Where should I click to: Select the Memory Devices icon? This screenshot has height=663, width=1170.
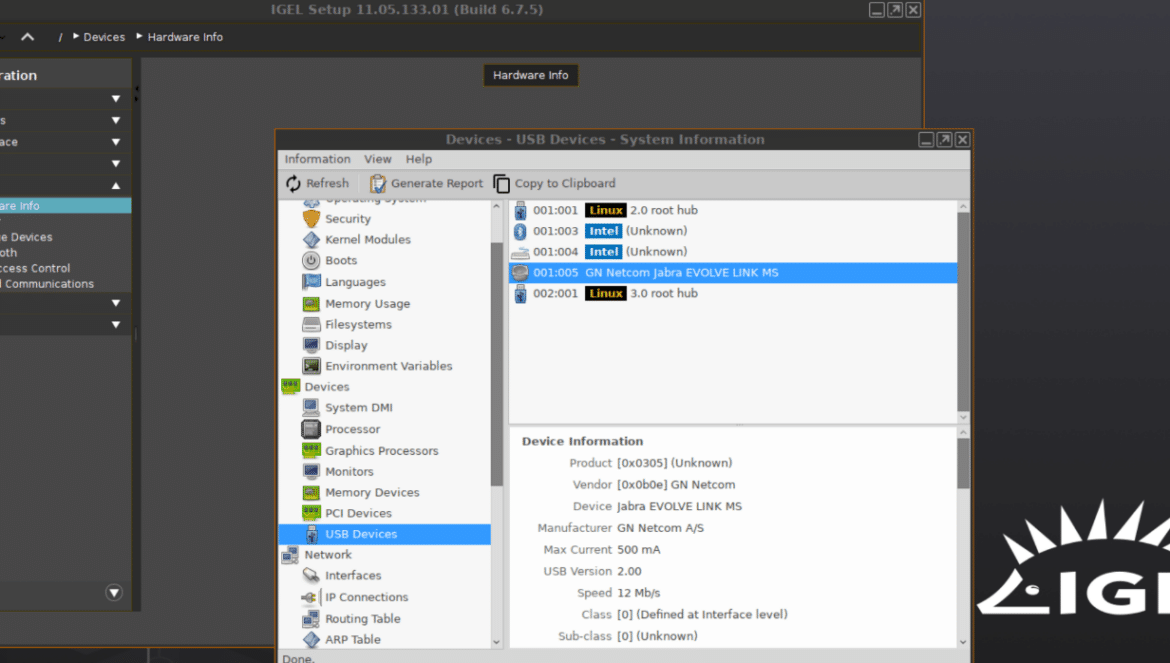311,492
